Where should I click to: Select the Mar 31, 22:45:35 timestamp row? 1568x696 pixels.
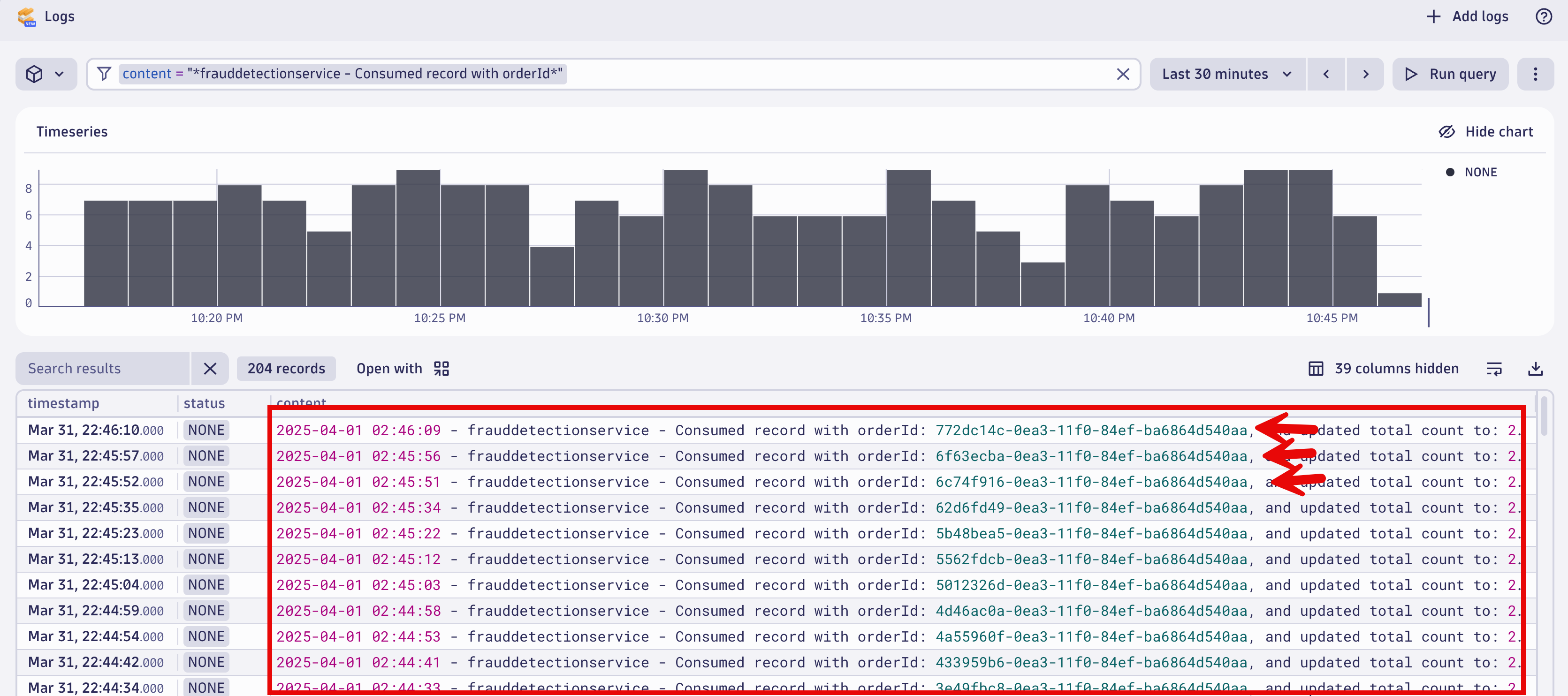coord(96,507)
